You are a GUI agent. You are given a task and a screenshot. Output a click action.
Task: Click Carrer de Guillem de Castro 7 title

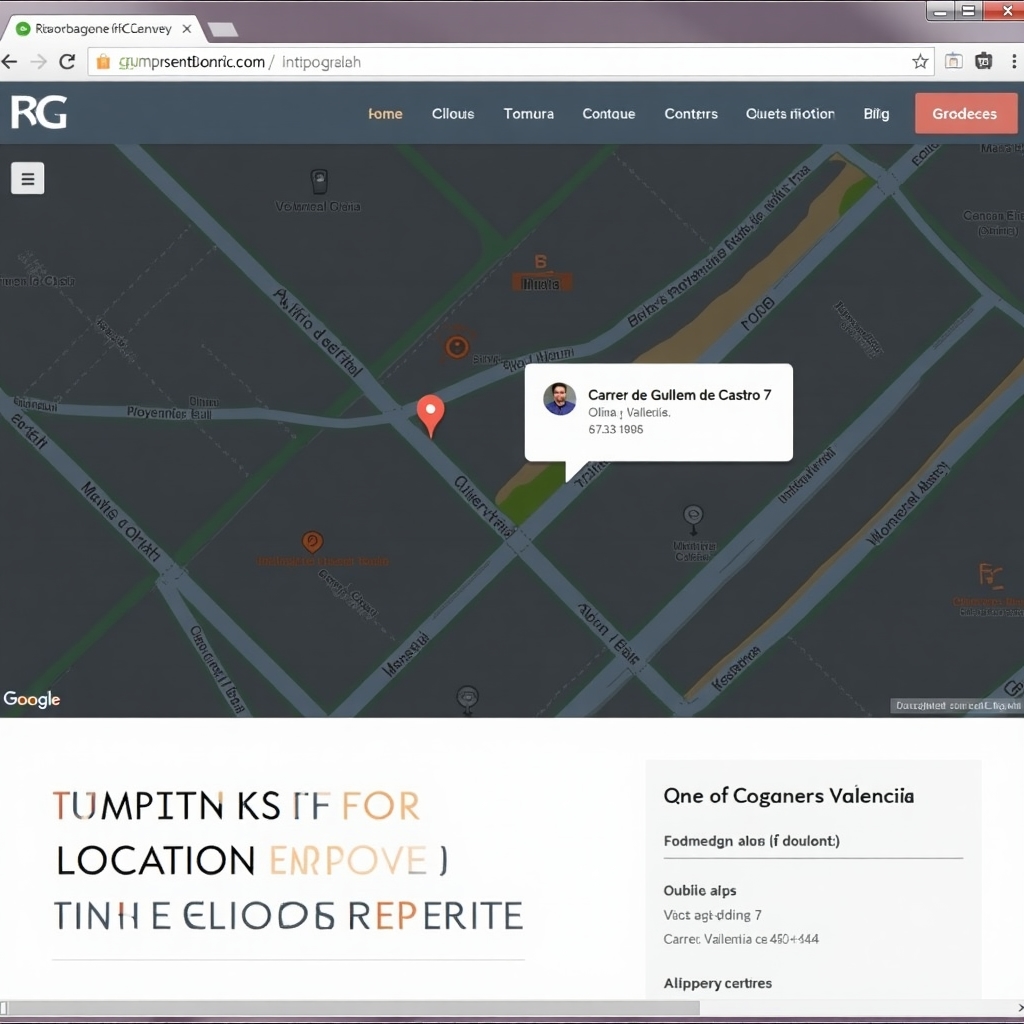[x=679, y=395]
